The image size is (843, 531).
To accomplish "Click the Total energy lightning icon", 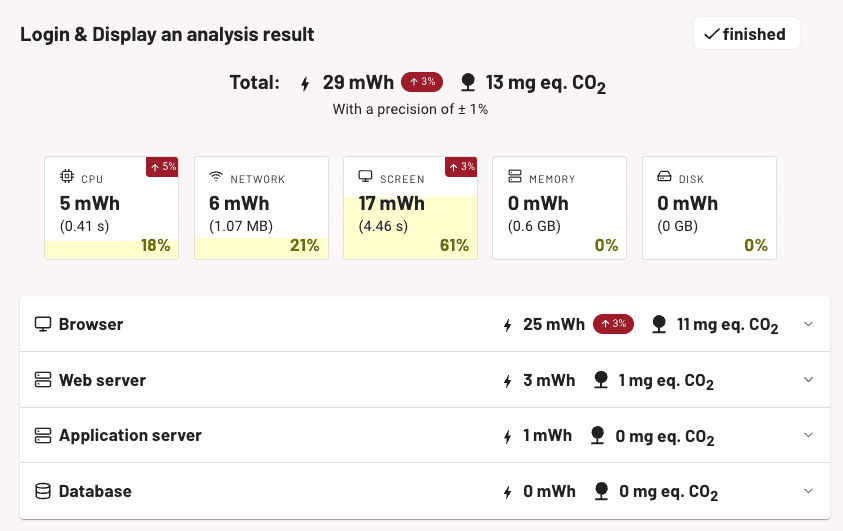I will click(x=306, y=83).
